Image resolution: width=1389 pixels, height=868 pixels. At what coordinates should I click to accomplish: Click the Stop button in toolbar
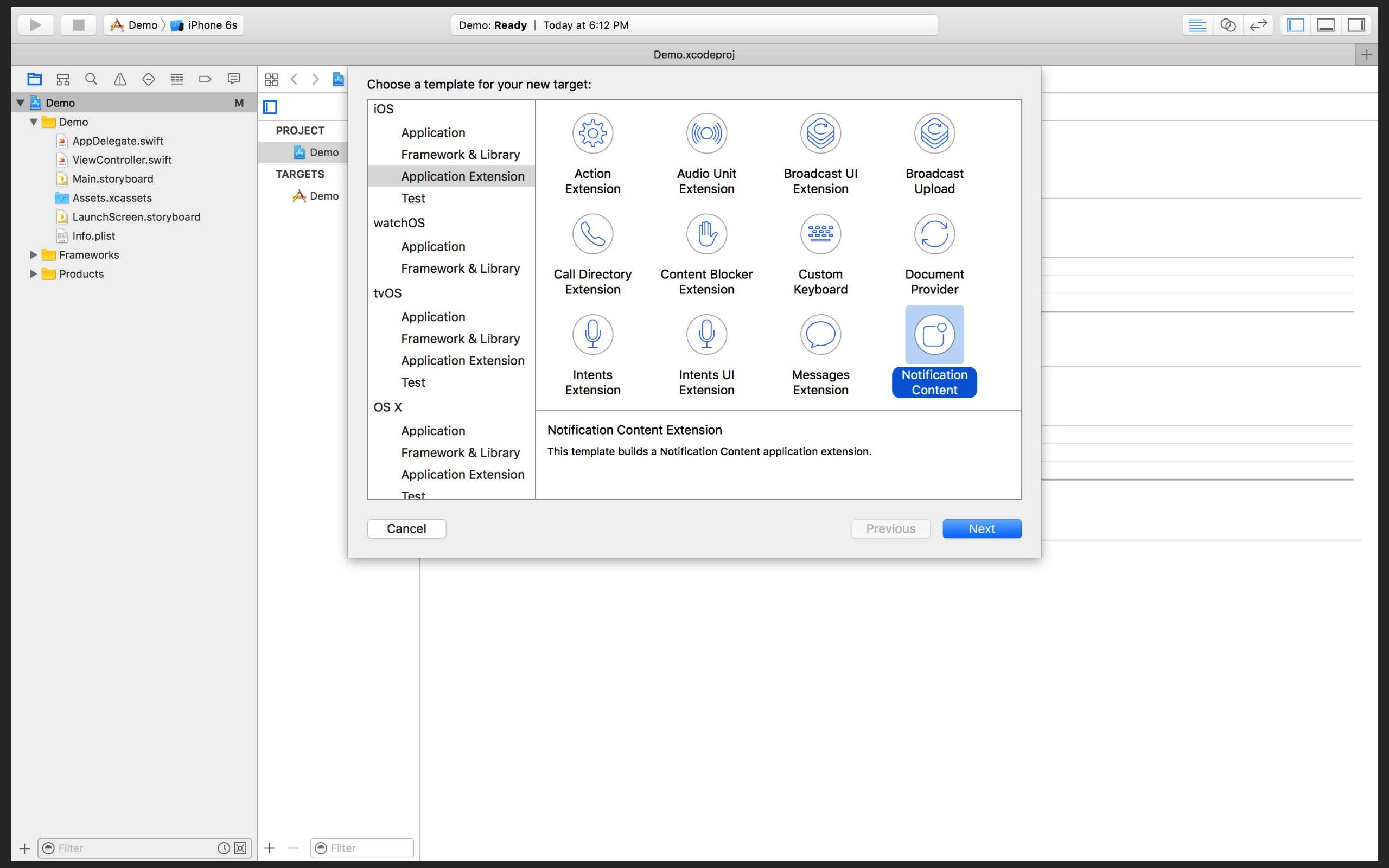click(x=79, y=25)
